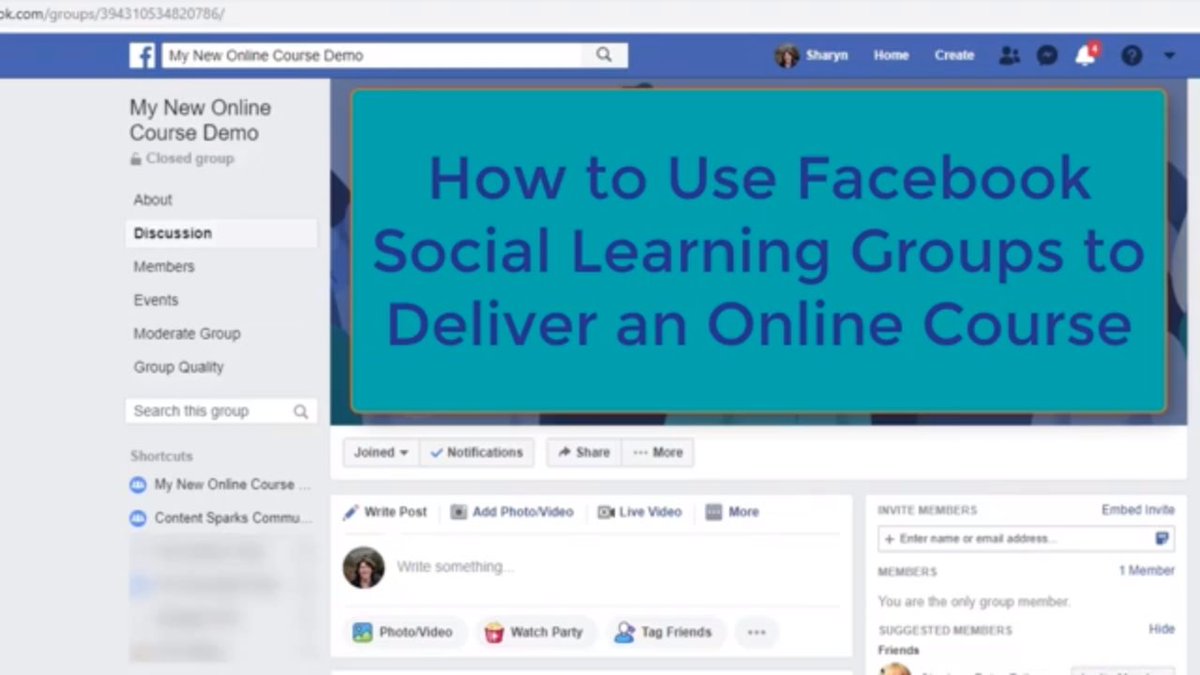
Task: Click the Tag Friends button
Action: pyautogui.click(x=665, y=632)
